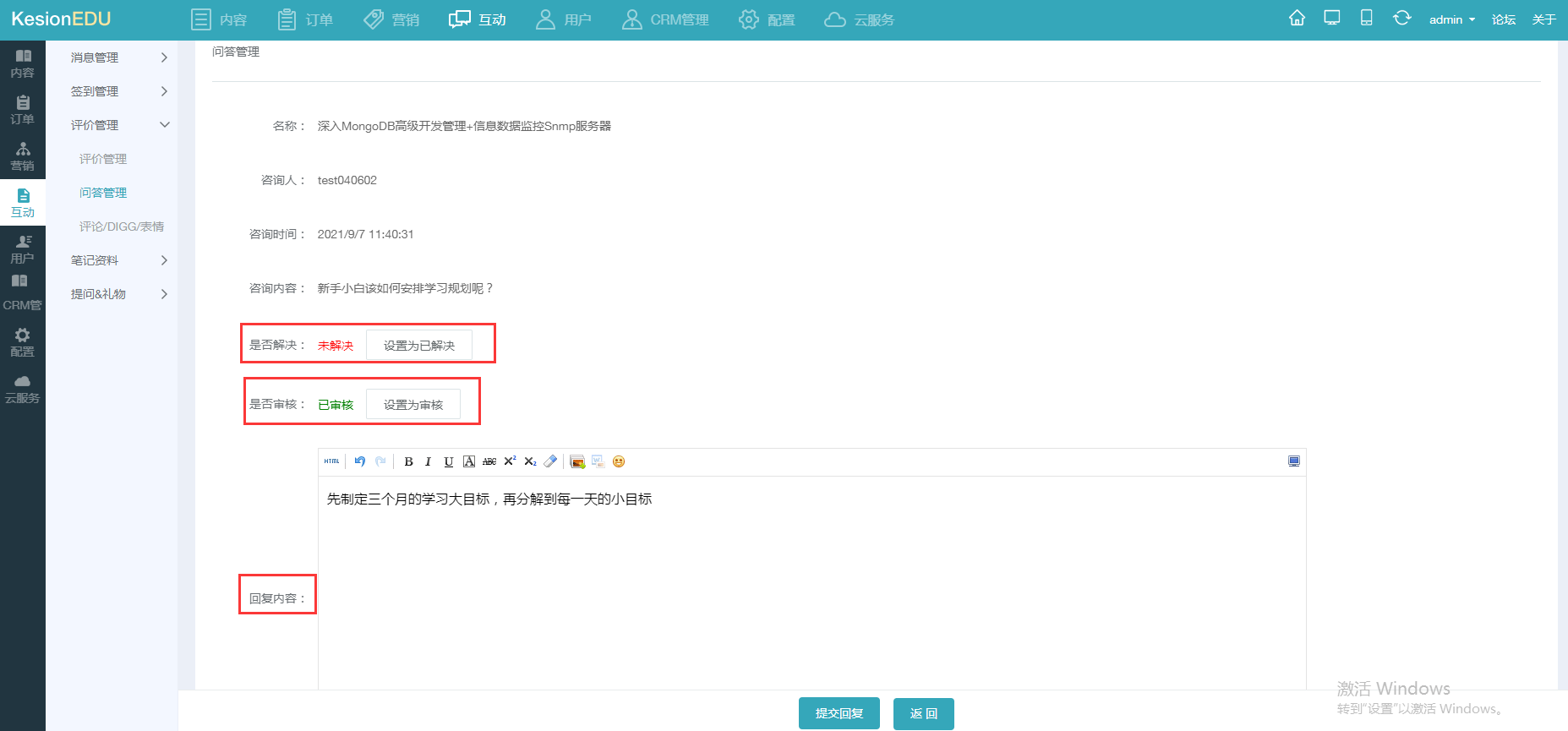
Task: Click the HTML source mode icon in editor
Action: click(331, 461)
